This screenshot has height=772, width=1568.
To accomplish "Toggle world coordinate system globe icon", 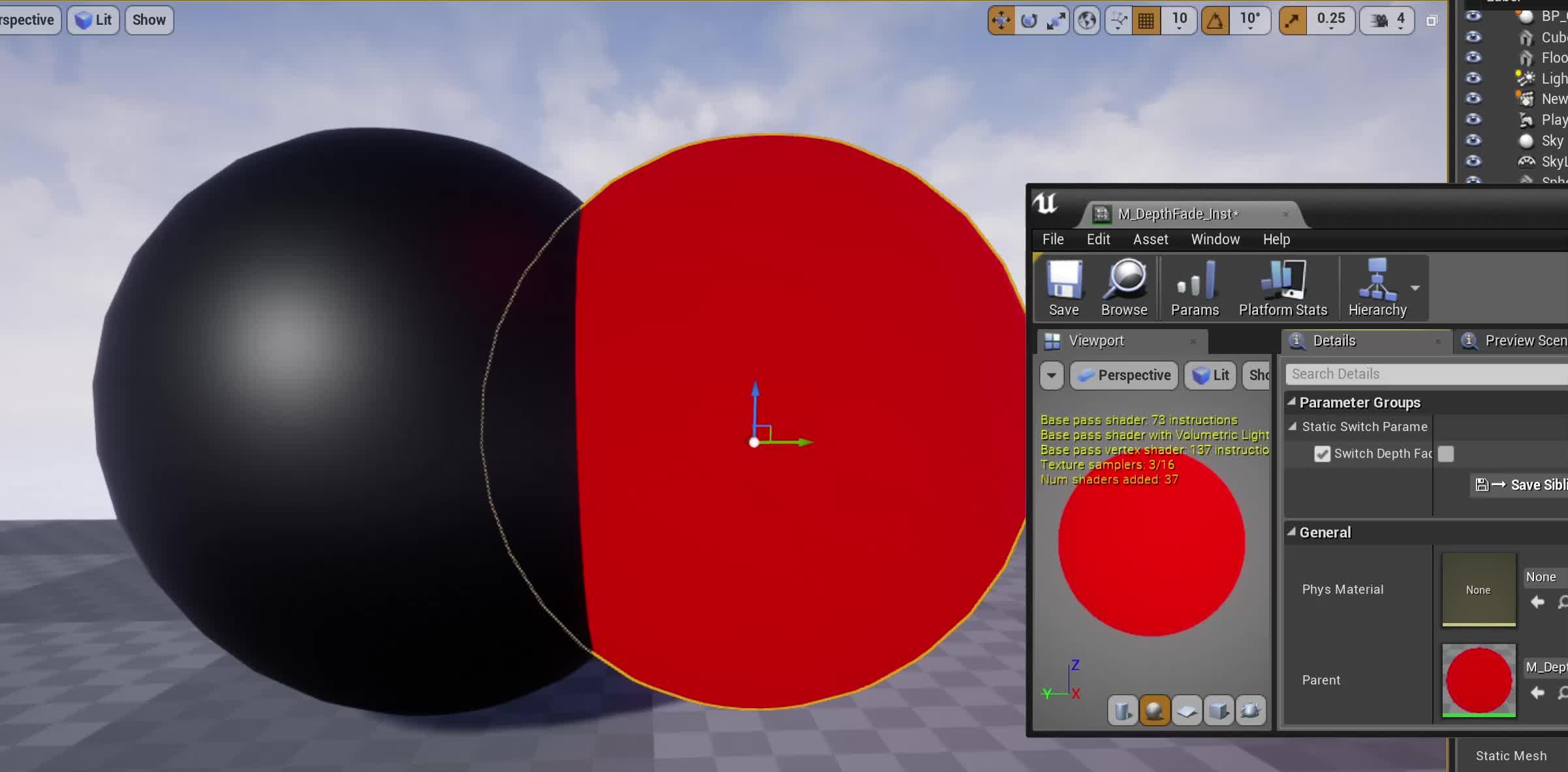I will coord(1087,20).
